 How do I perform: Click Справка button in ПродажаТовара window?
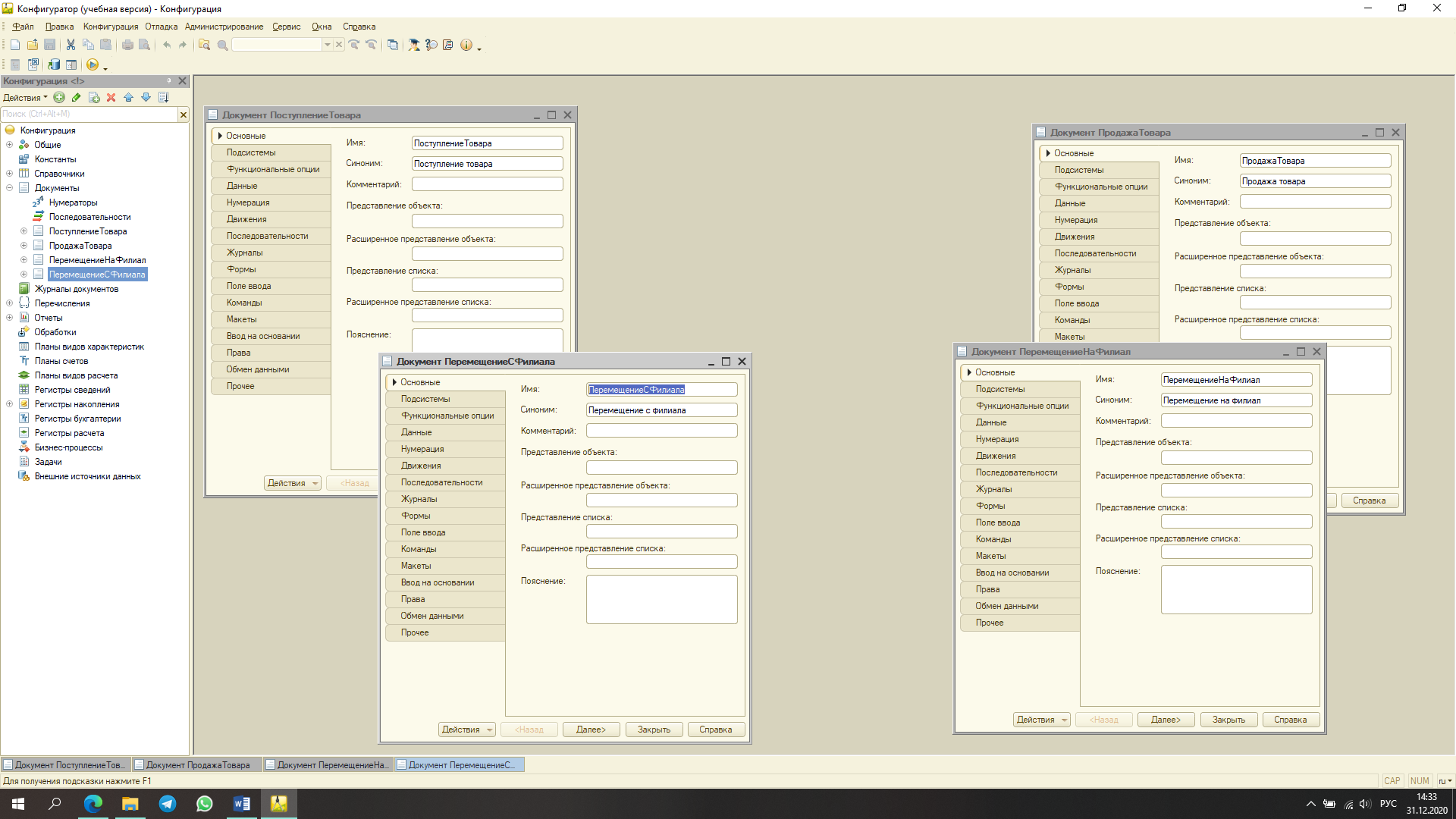point(1369,500)
